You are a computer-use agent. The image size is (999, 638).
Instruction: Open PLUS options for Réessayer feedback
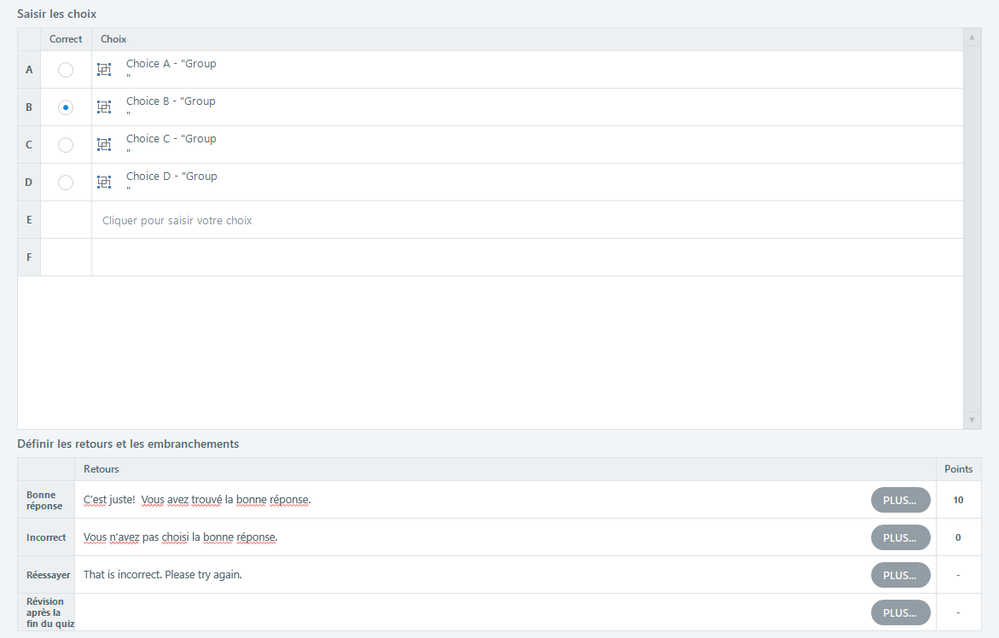(x=900, y=576)
